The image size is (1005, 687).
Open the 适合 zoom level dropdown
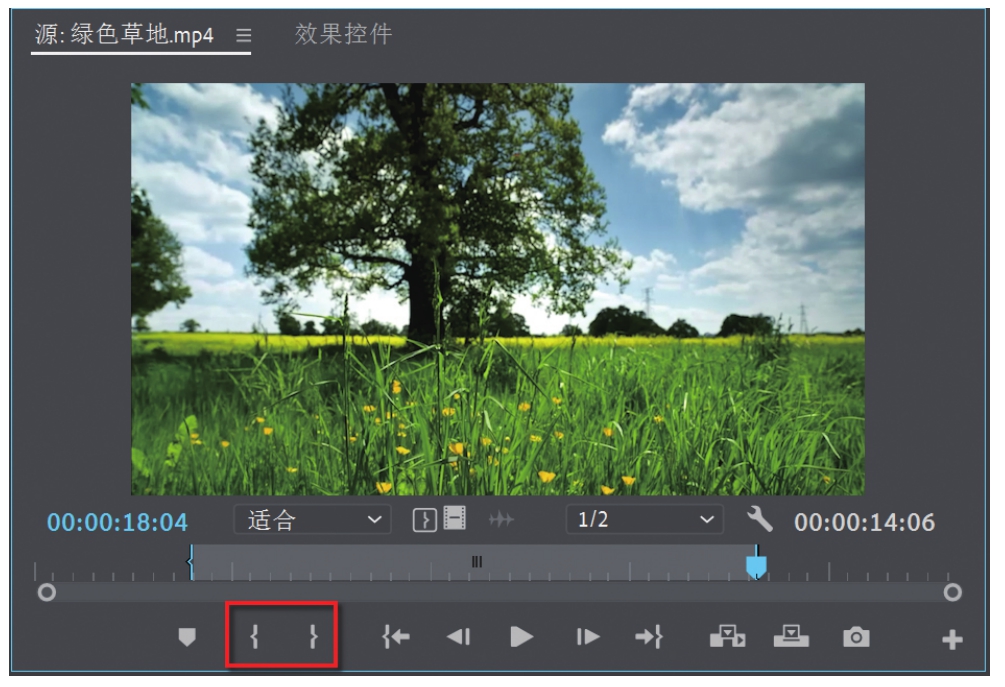click(x=312, y=519)
